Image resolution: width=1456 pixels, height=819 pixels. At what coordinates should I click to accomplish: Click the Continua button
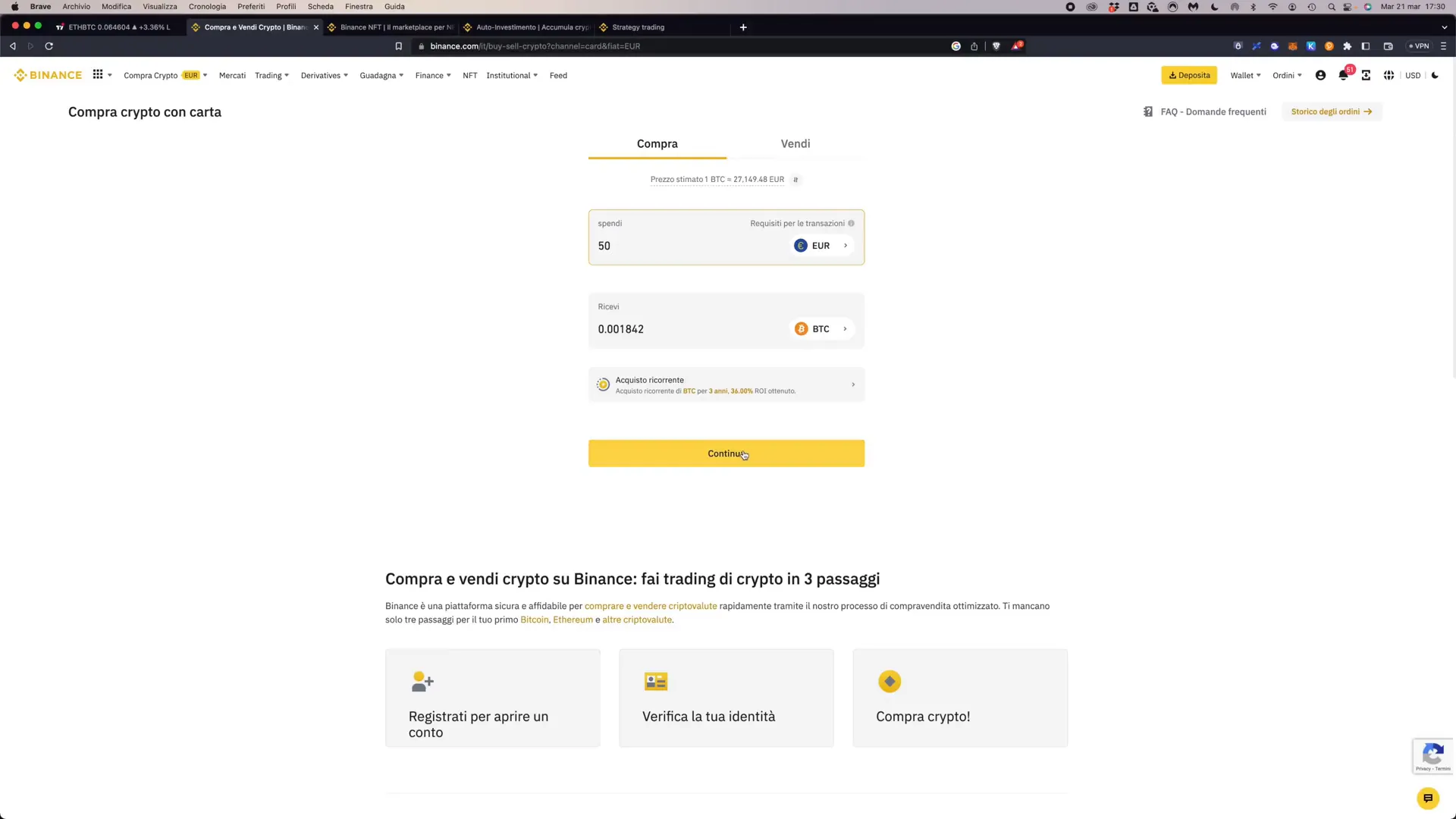tap(726, 453)
